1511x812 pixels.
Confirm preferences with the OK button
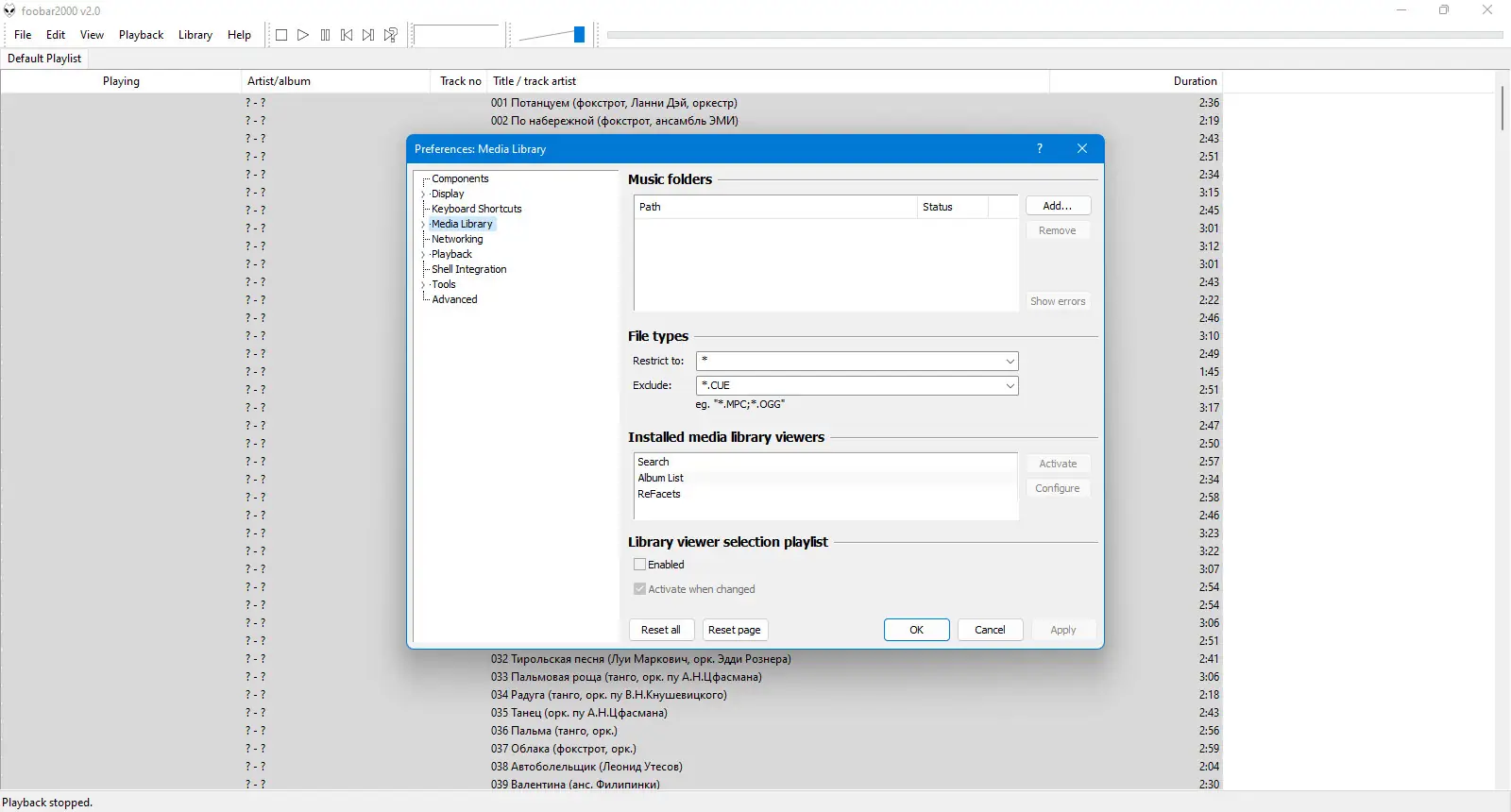pos(916,630)
